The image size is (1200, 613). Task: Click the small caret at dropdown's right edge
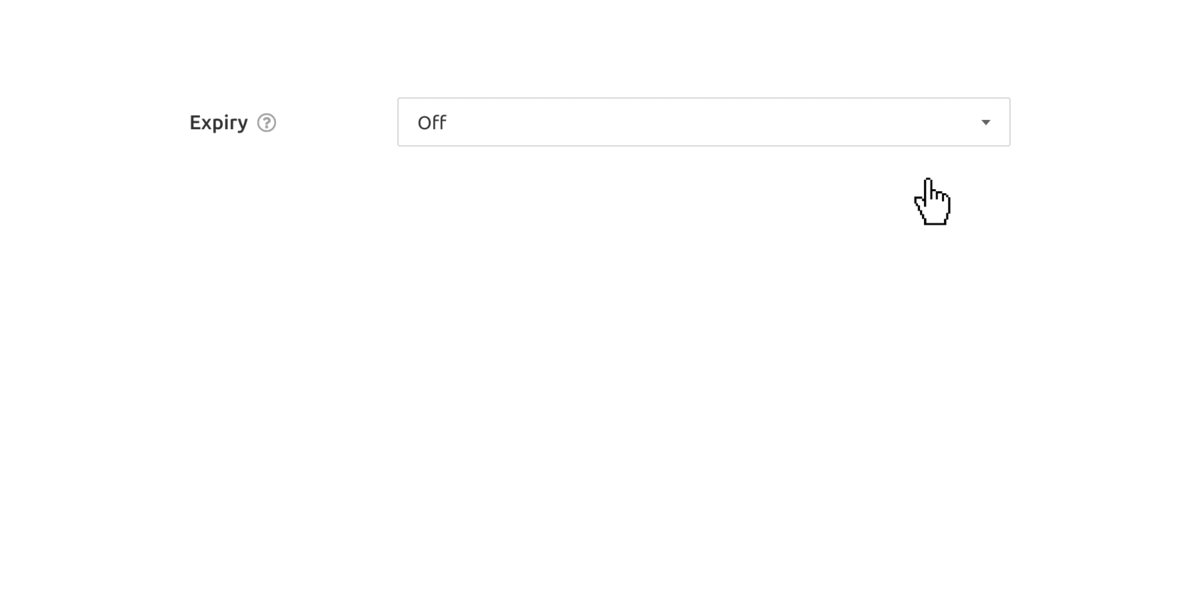[x=985, y=123]
